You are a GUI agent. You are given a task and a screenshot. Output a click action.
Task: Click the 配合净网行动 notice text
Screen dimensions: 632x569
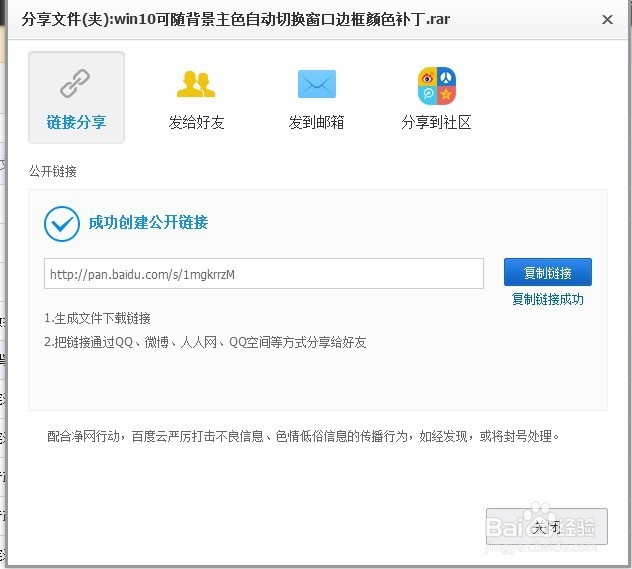(x=303, y=436)
